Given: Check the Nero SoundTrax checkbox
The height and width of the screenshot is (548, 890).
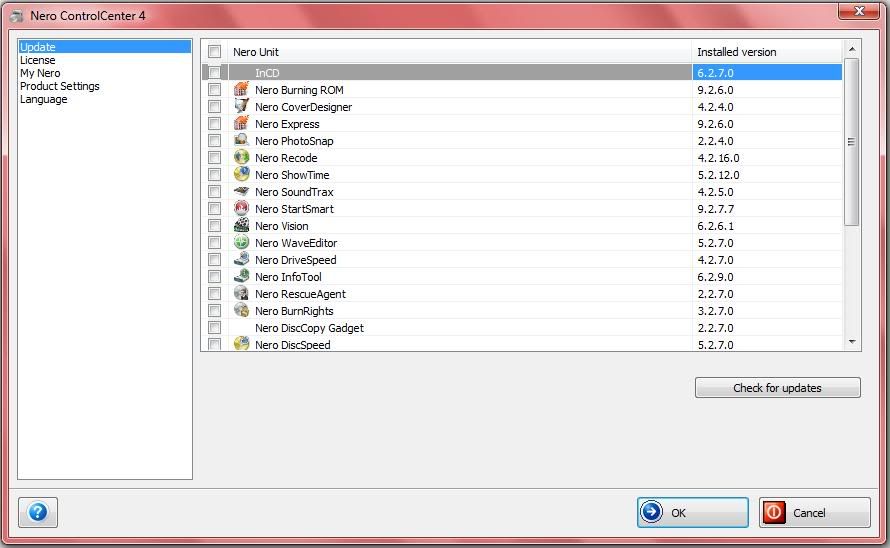Looking at the screenshot, I should tap(214, 192).
